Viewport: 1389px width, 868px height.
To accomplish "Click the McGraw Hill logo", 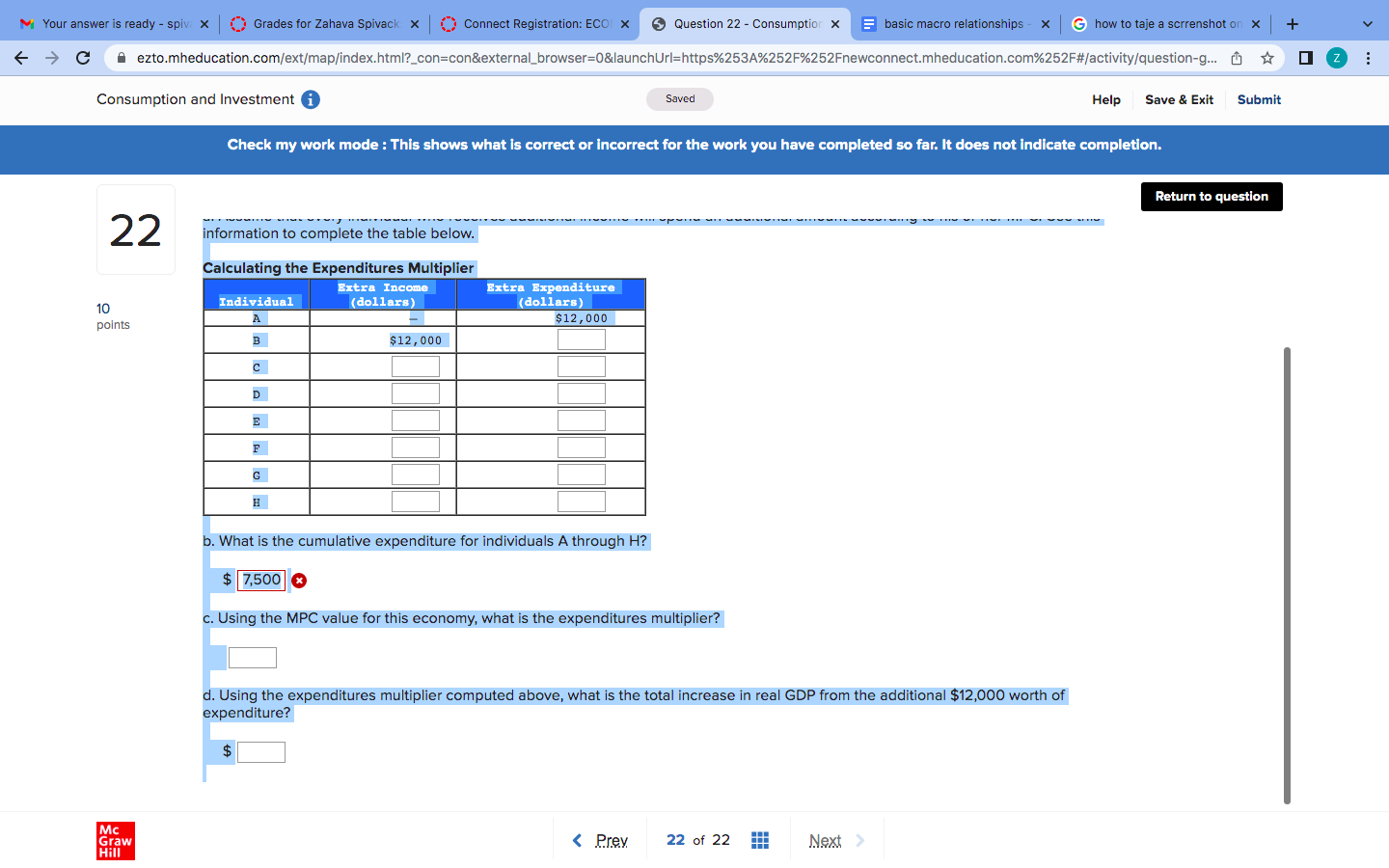I will coord(115,840).
